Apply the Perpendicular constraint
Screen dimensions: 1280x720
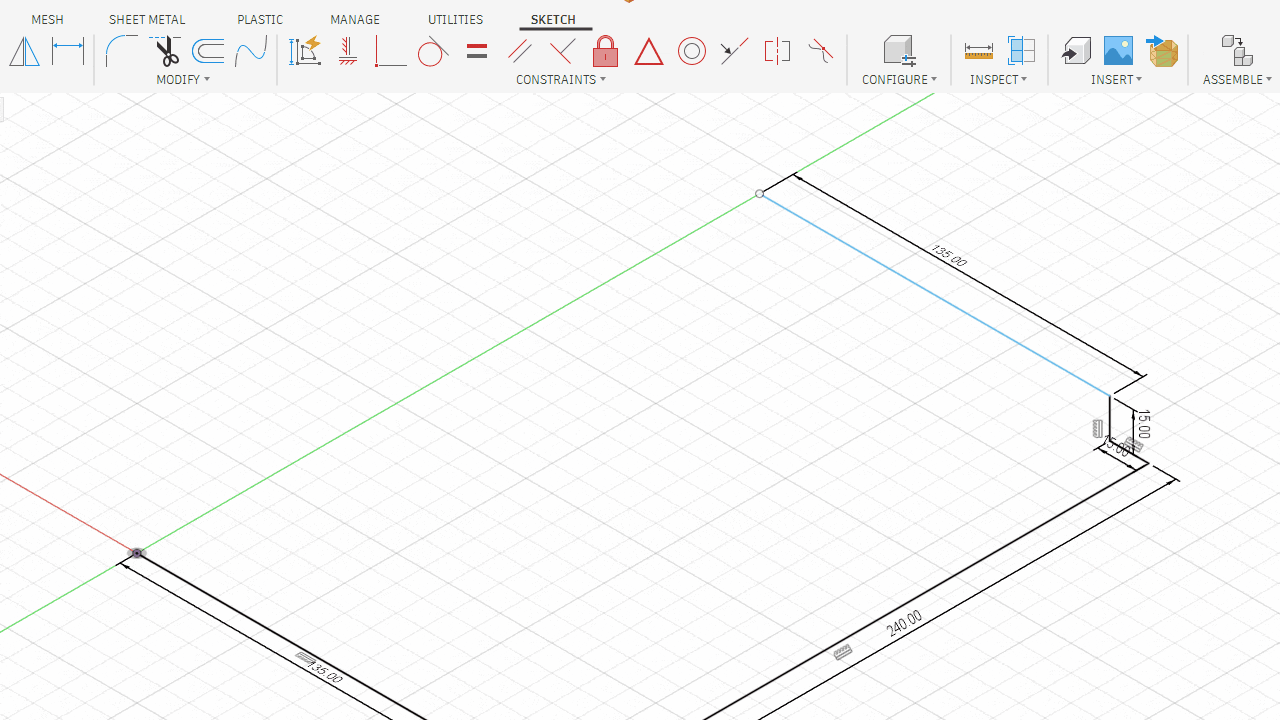[562, 51]
